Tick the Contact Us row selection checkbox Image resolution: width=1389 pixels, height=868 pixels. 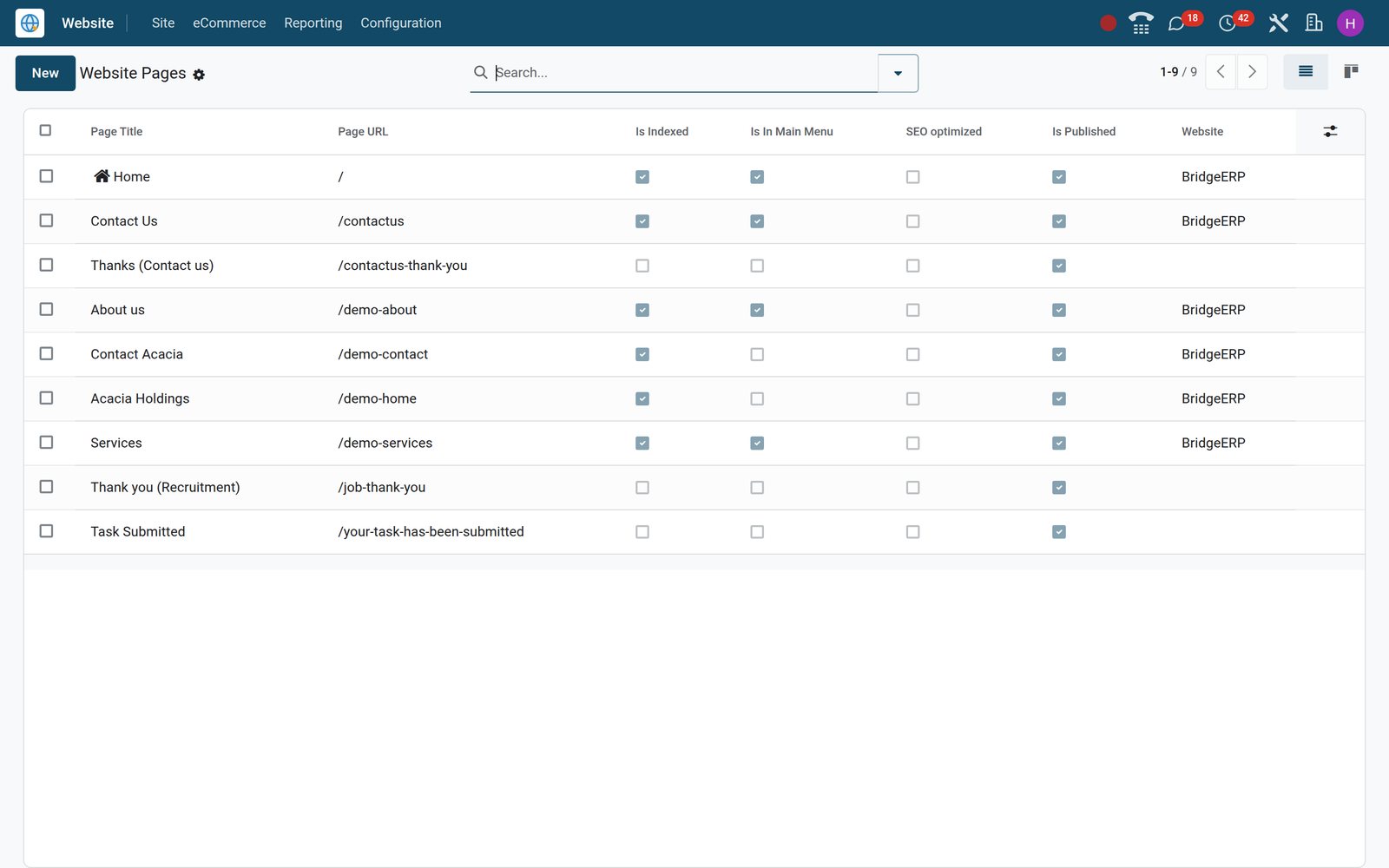click(x=46, y=220)
